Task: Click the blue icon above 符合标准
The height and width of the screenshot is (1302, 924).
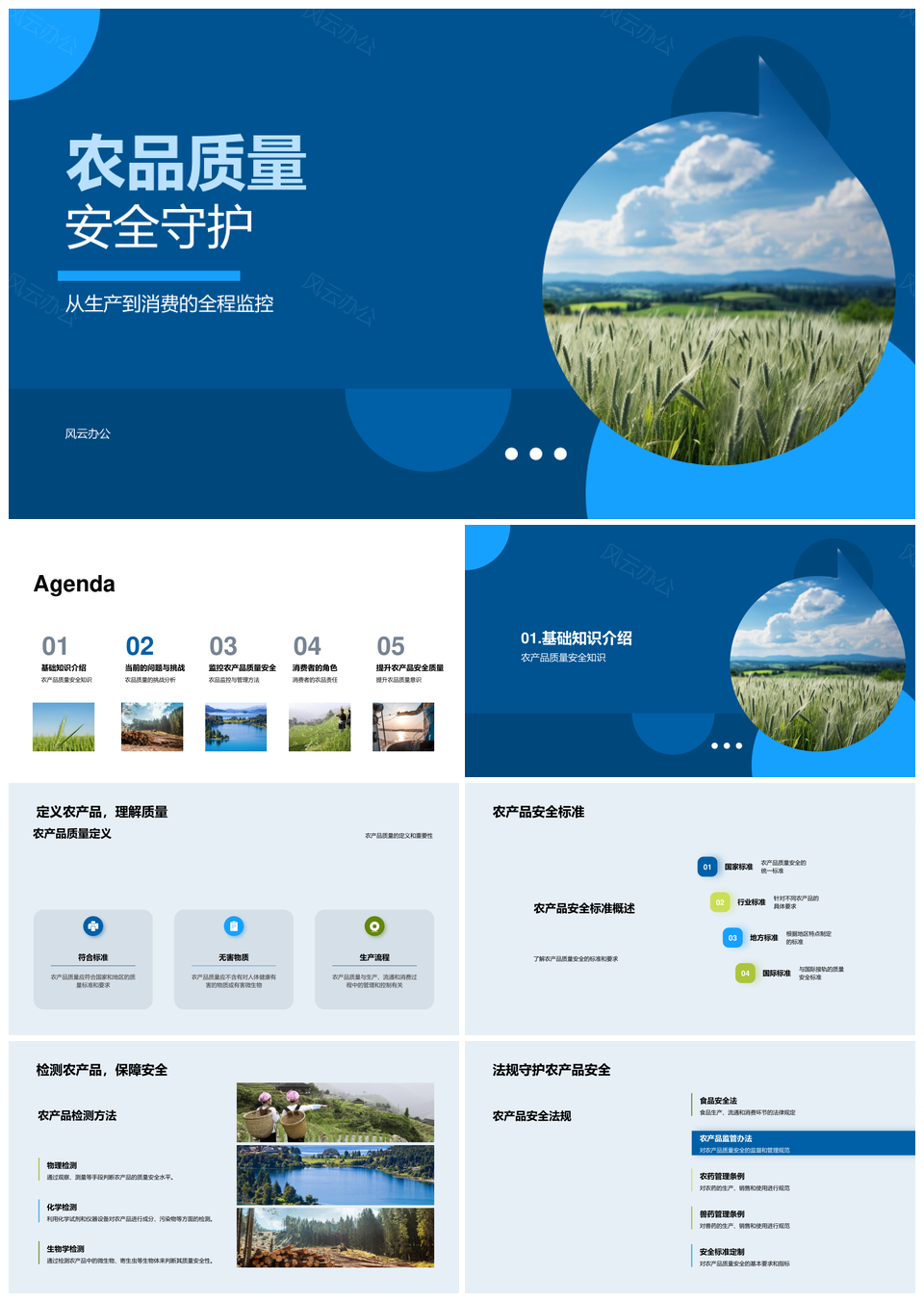Action: click(x=92, y=926)
